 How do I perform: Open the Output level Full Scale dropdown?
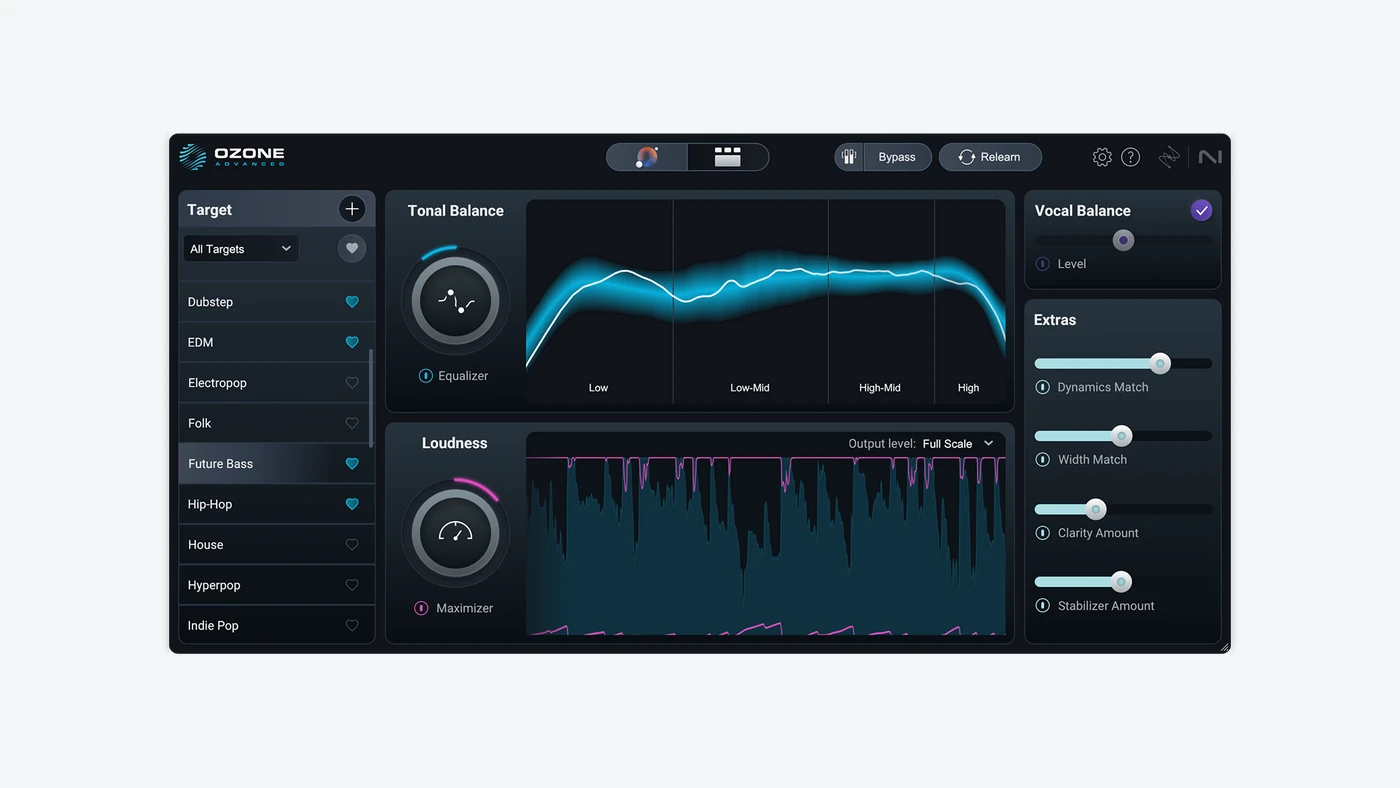(958, 444)
